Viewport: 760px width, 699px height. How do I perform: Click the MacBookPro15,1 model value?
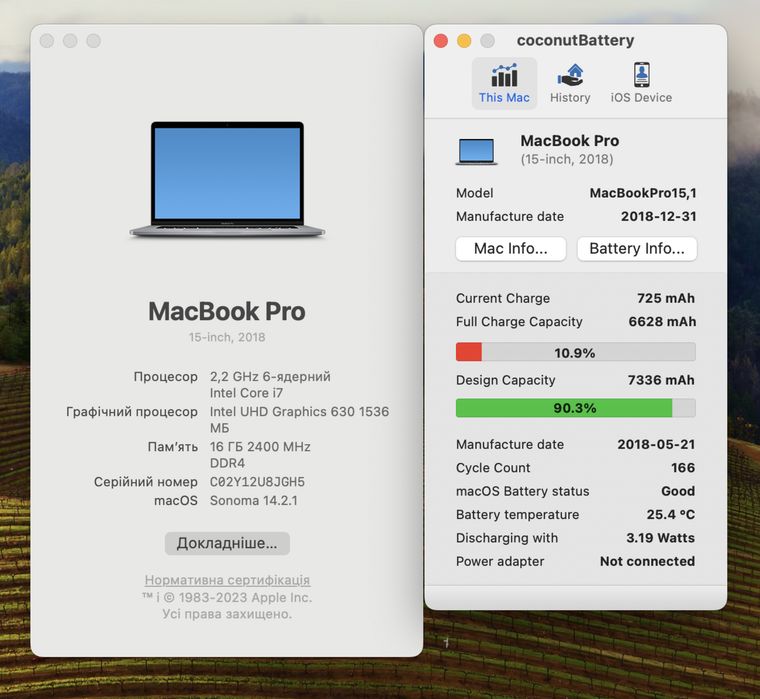coord(643,193)
